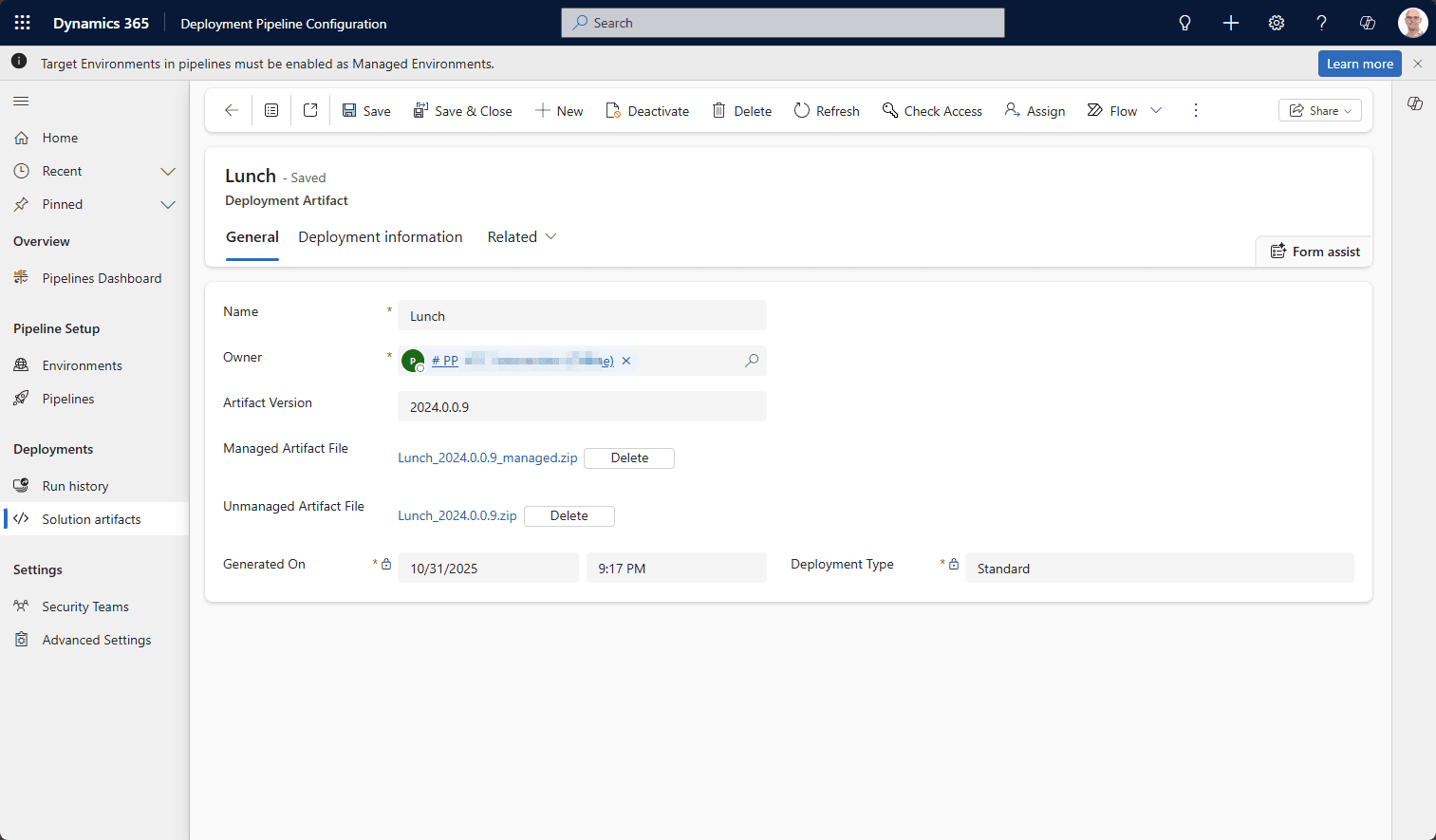This screenshot has width=1436, height=840.
Task: Save the Lunch artifact record
Action: [366, 111]
